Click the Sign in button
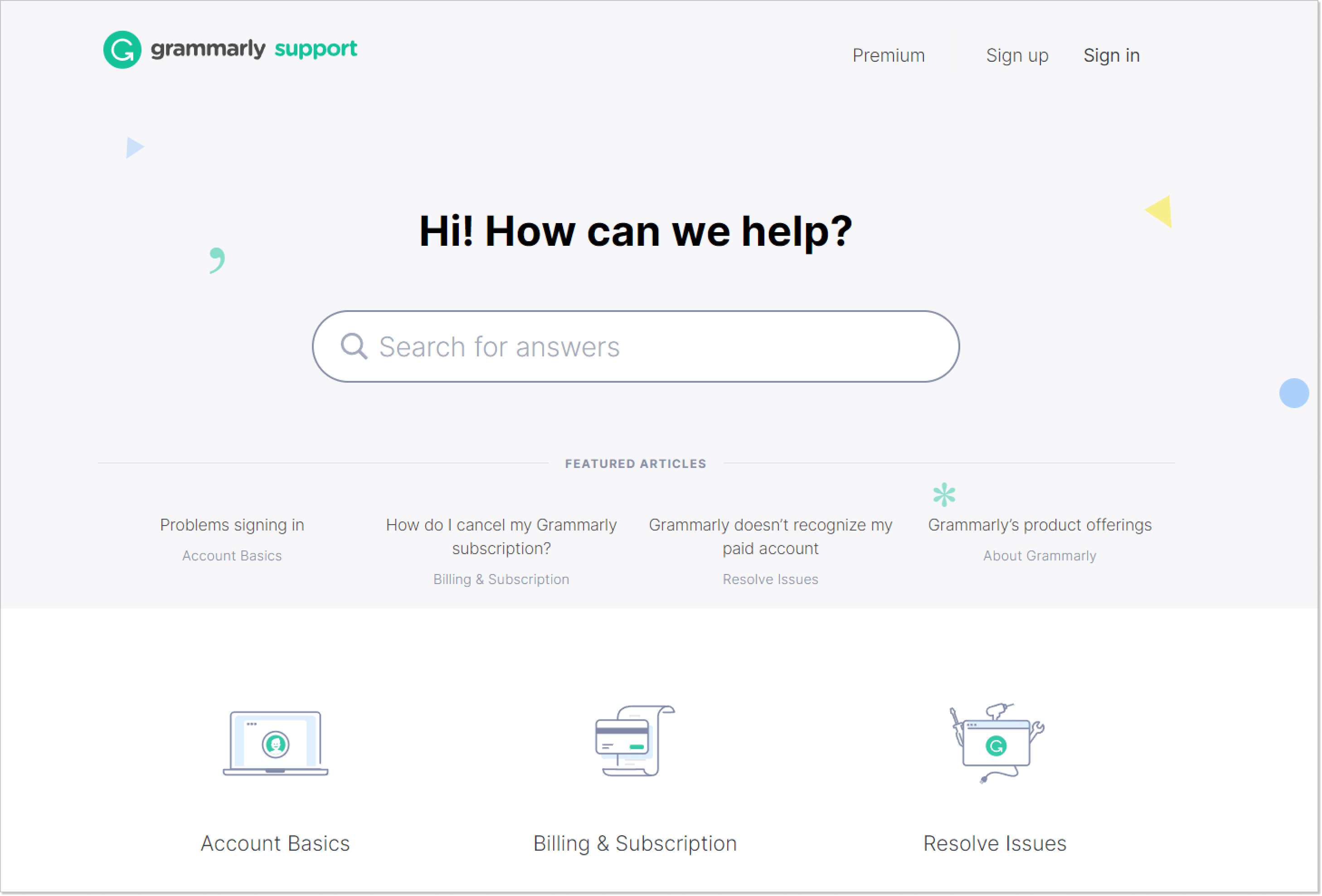The image size is (1322, 896). (x=1112, y=55)
